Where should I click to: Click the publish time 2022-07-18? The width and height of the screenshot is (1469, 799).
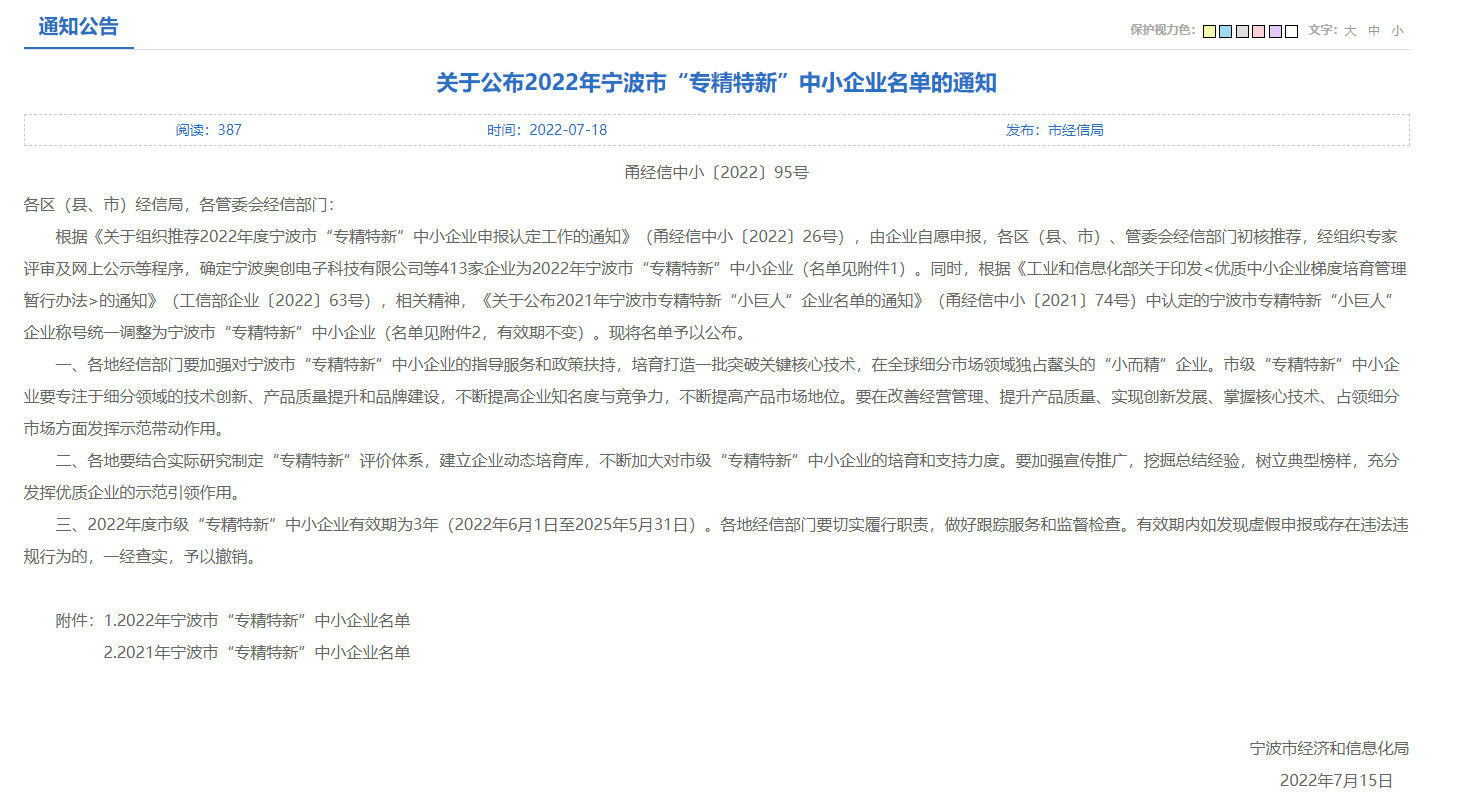pos(547,130)
